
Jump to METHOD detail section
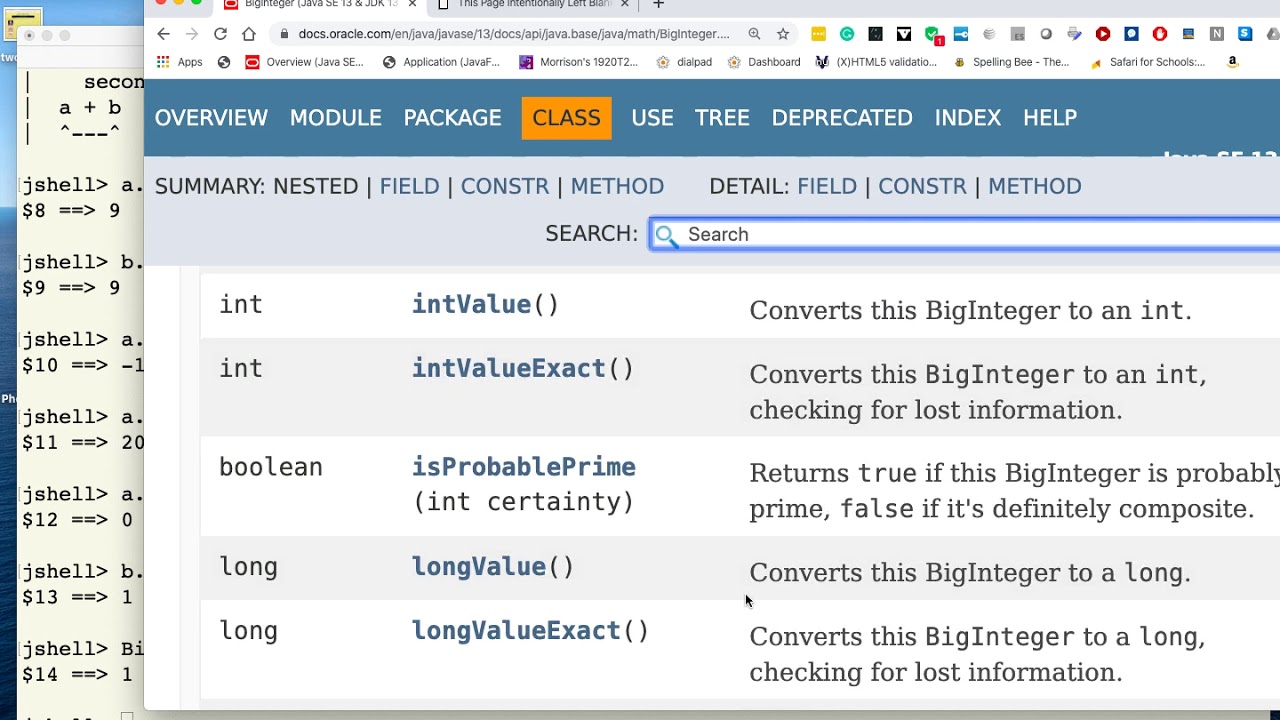[1034, 186]
